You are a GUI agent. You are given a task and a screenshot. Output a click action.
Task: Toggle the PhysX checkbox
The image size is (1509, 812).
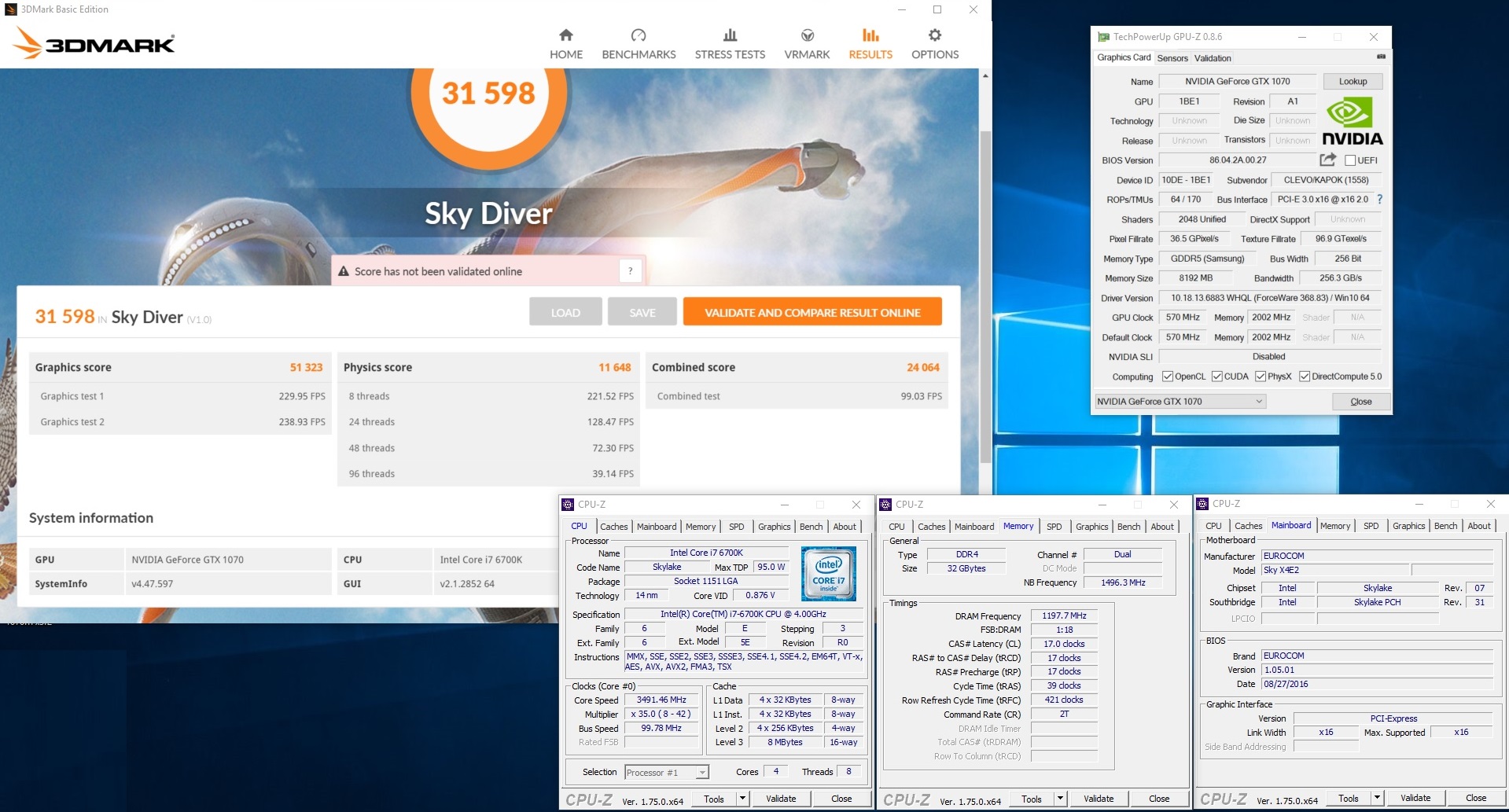1261,377
